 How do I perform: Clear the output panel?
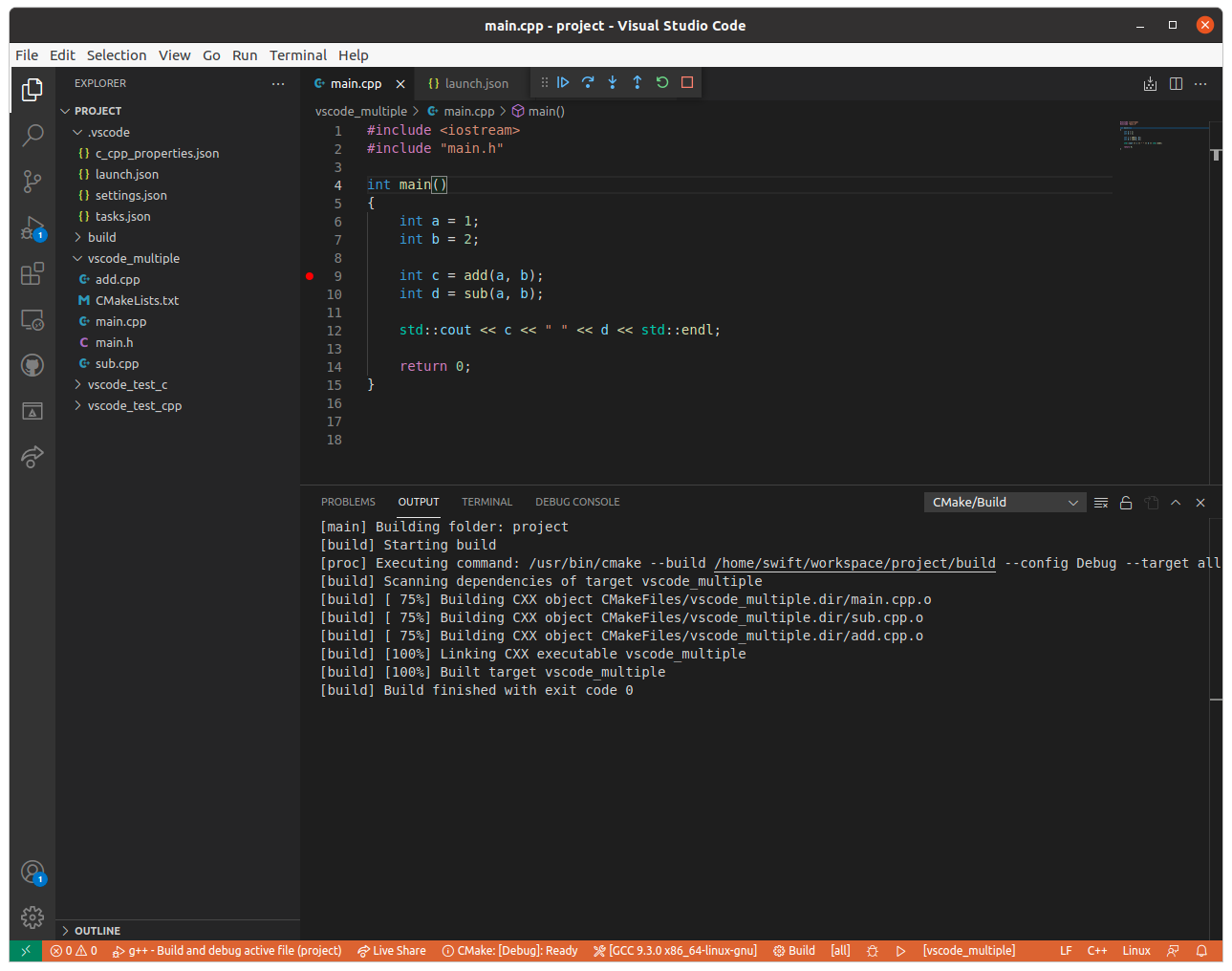1101,503
